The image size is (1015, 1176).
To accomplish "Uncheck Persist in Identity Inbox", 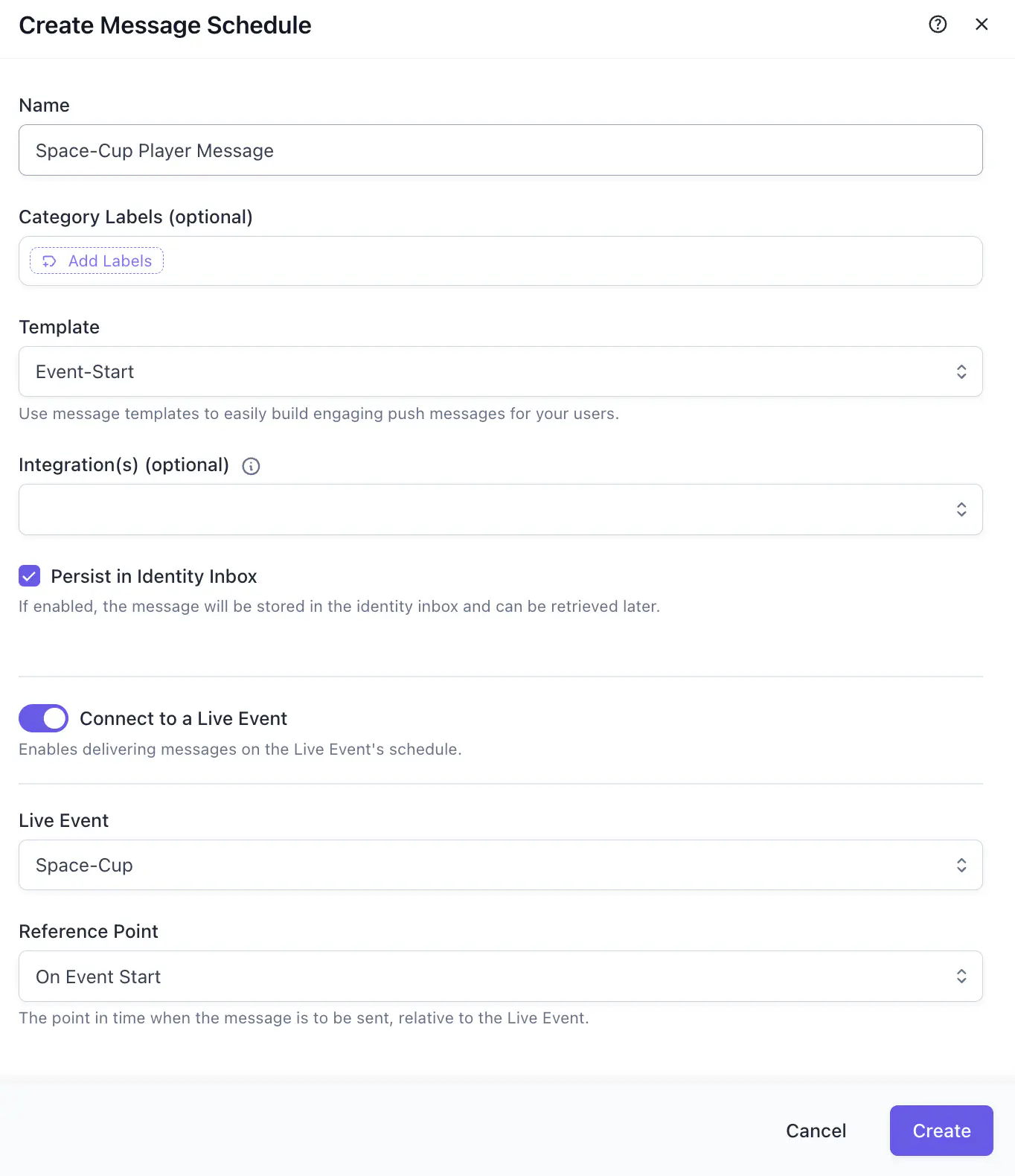I will click(x=29, y=576).
